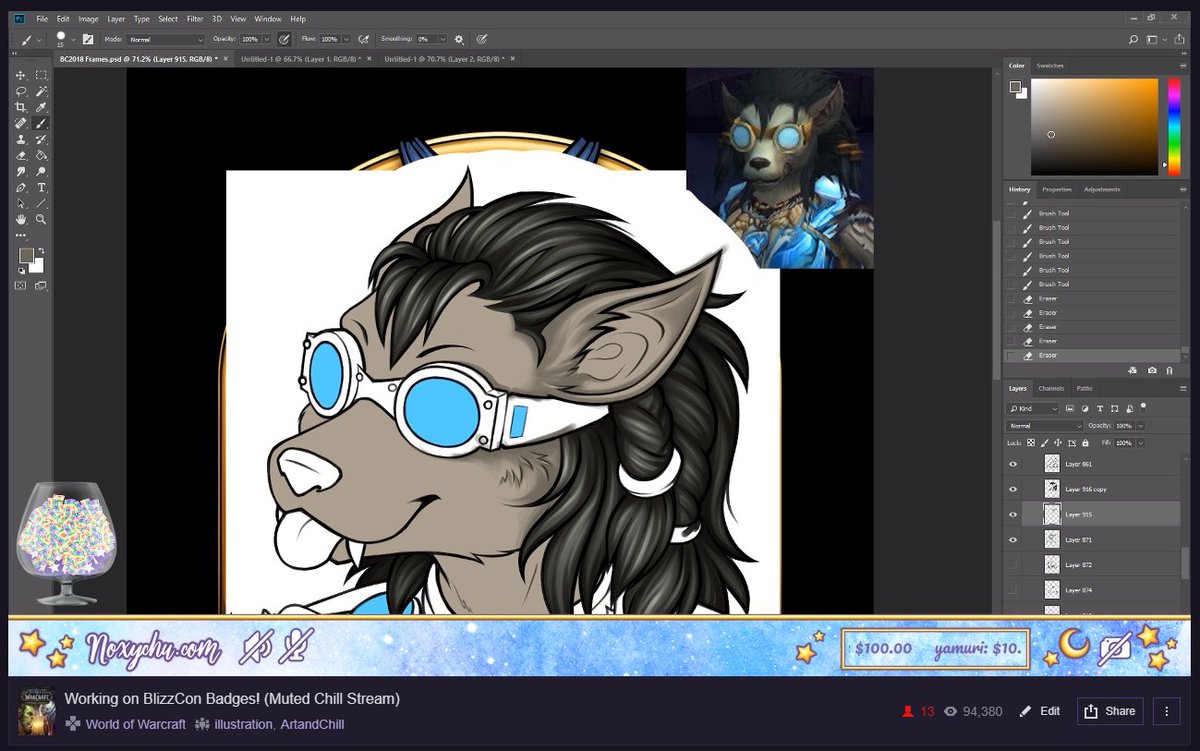Select the Lasso tool

[x=21, y=91]
